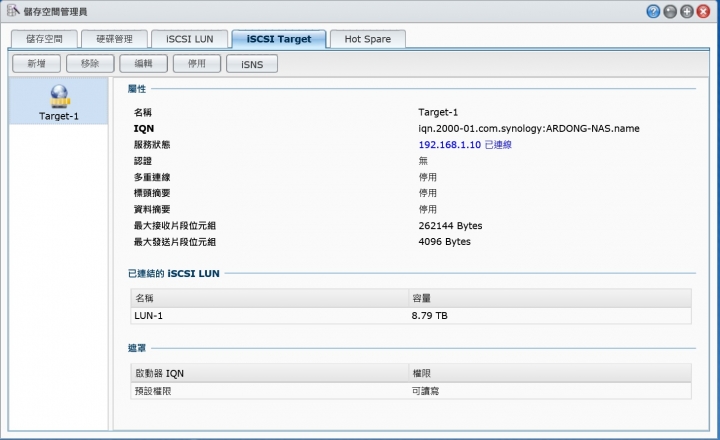Screen dimensions: 720x440
Task: Select the Target-1 label in the list
Action: 59,116
